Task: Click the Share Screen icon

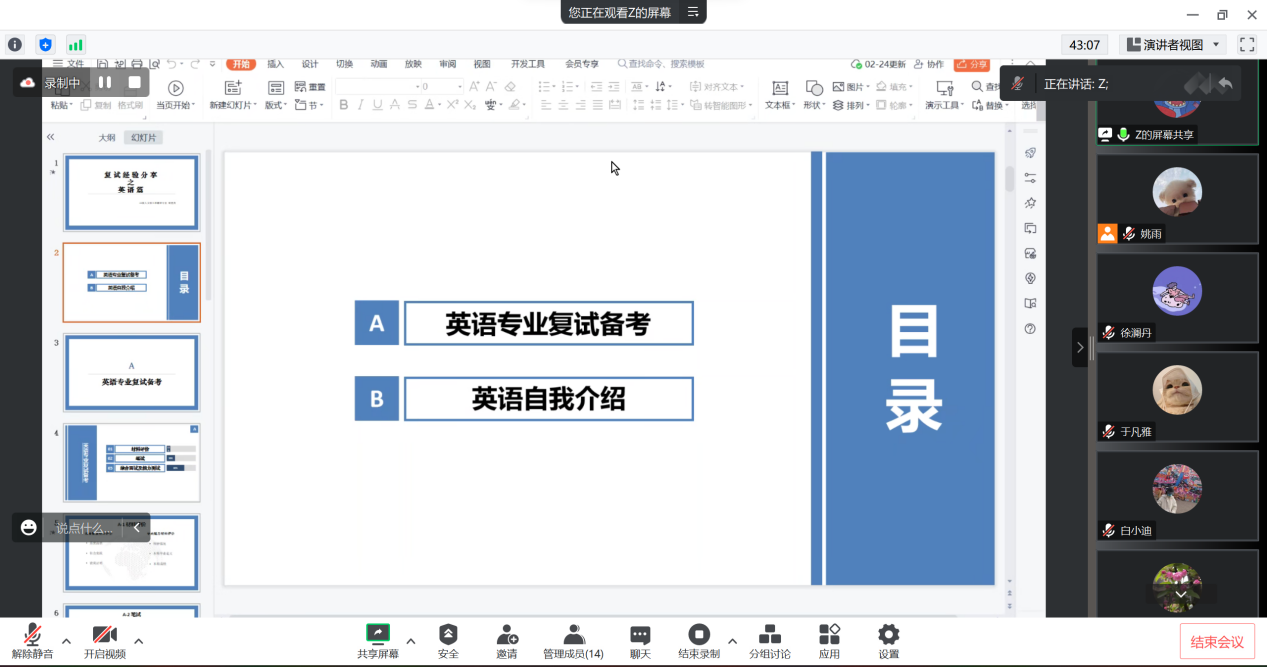Action: (378, 634)
